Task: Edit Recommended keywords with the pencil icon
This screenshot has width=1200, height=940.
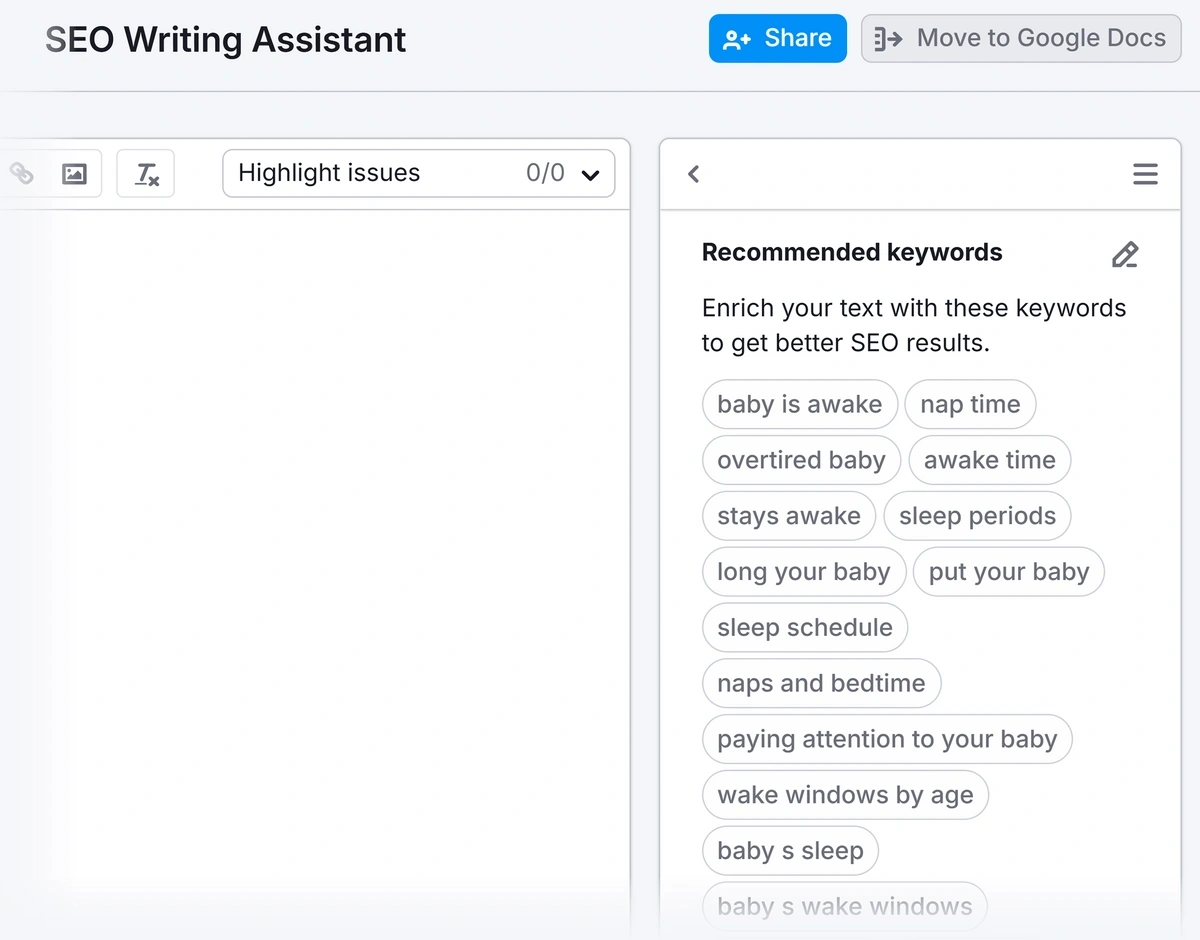Action: [1125, 254]
